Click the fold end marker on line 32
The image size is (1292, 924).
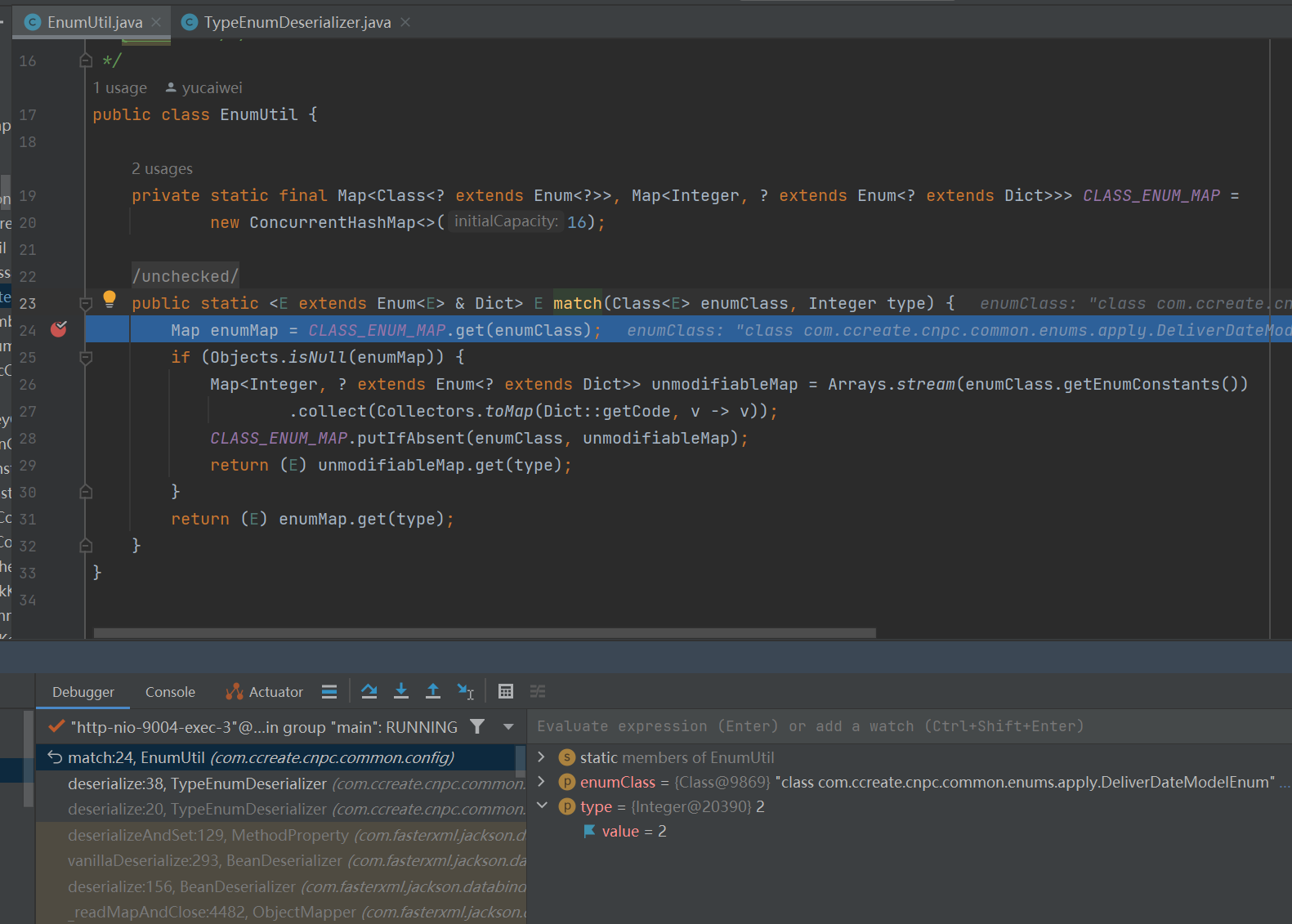tap(86, 546)
